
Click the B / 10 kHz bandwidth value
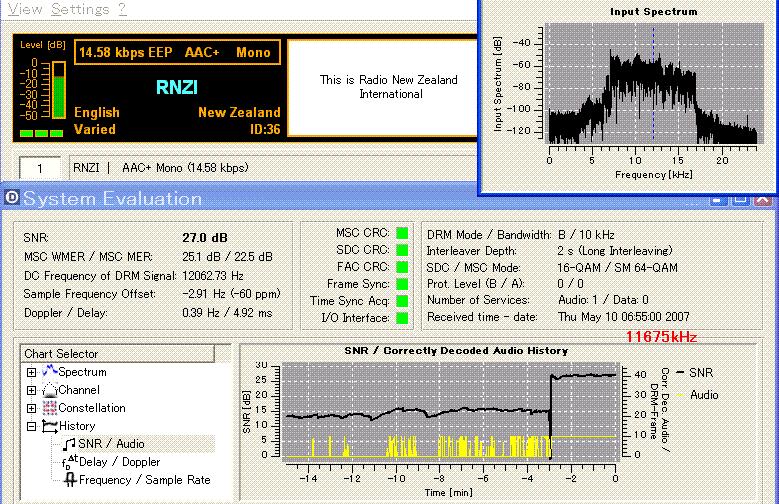[x=586, y=235]
